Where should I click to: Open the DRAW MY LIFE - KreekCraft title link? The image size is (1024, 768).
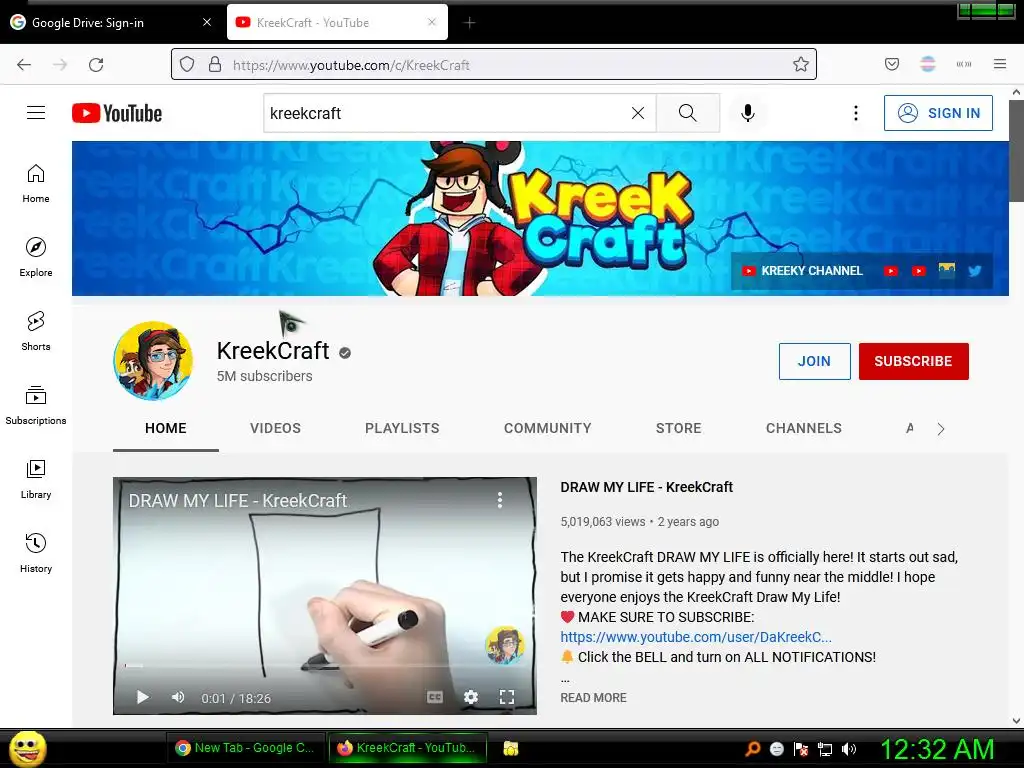[647, 487]
